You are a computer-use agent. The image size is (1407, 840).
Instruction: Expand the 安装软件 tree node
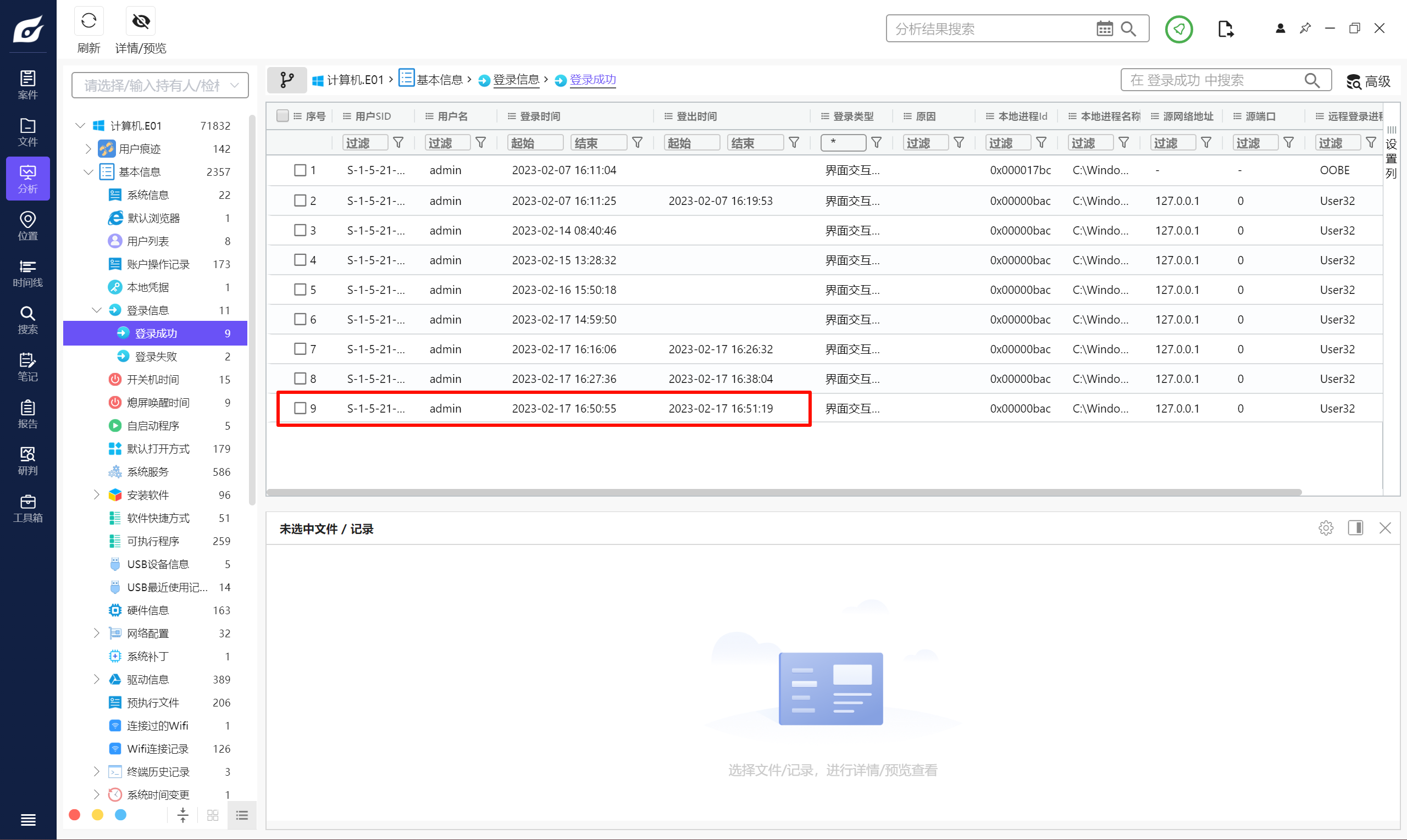click(96, 494)
